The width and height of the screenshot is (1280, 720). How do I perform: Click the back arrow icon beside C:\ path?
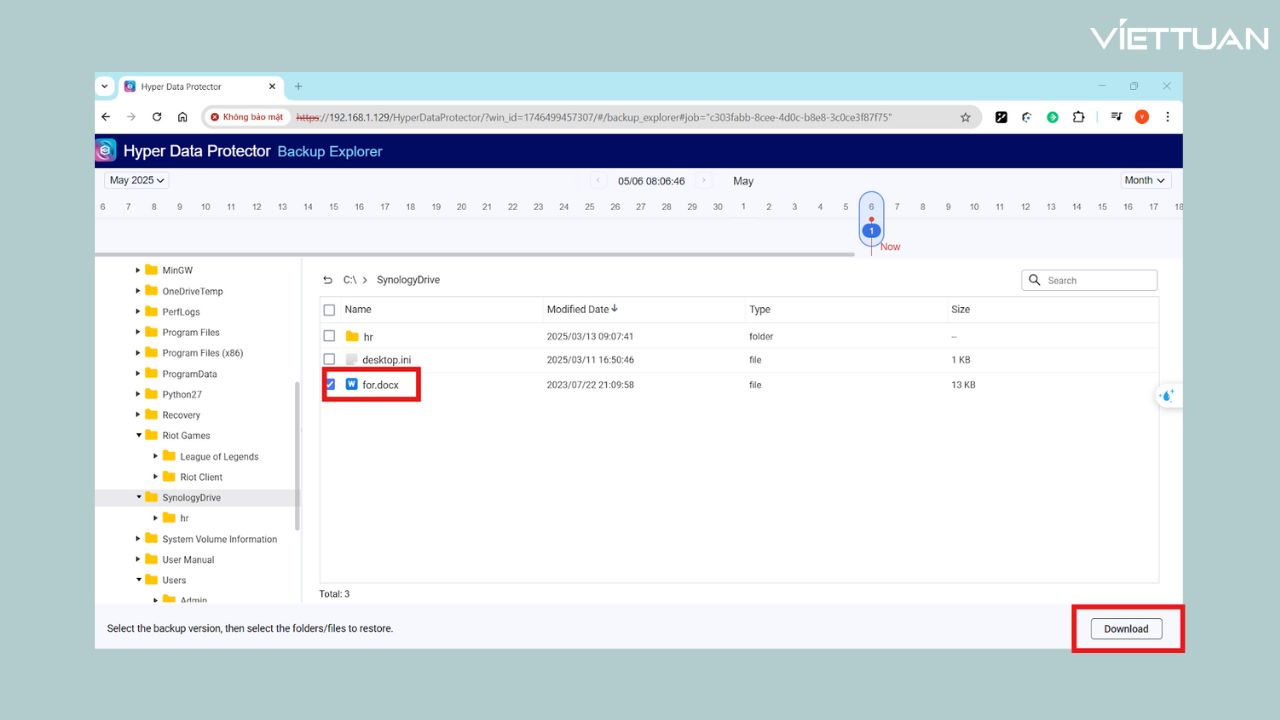coord(328,280)
